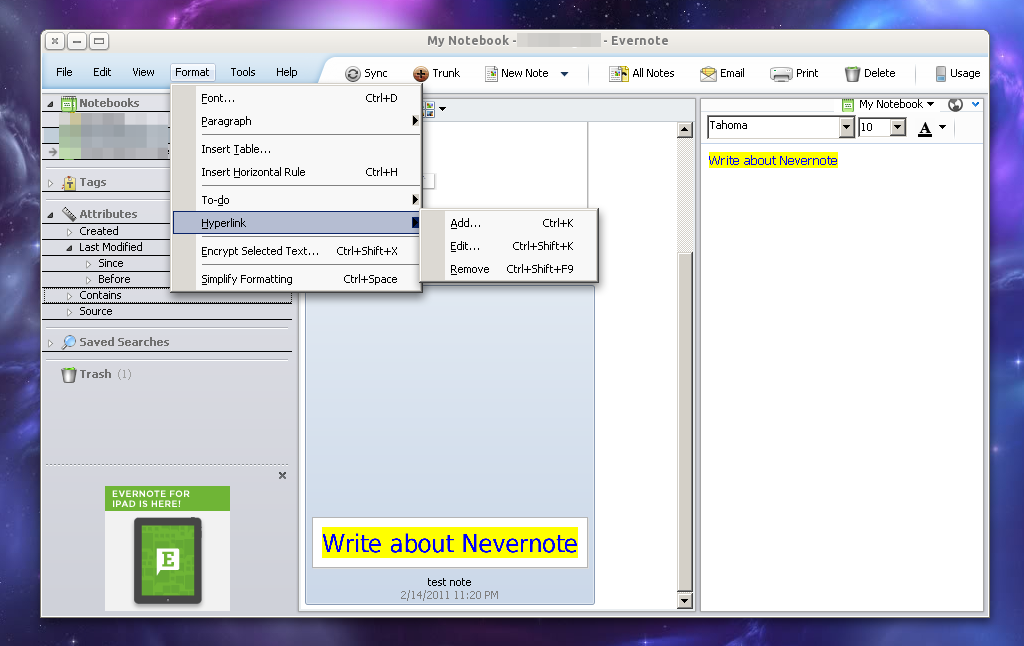Click the Tags icon in sidebar

69,183
